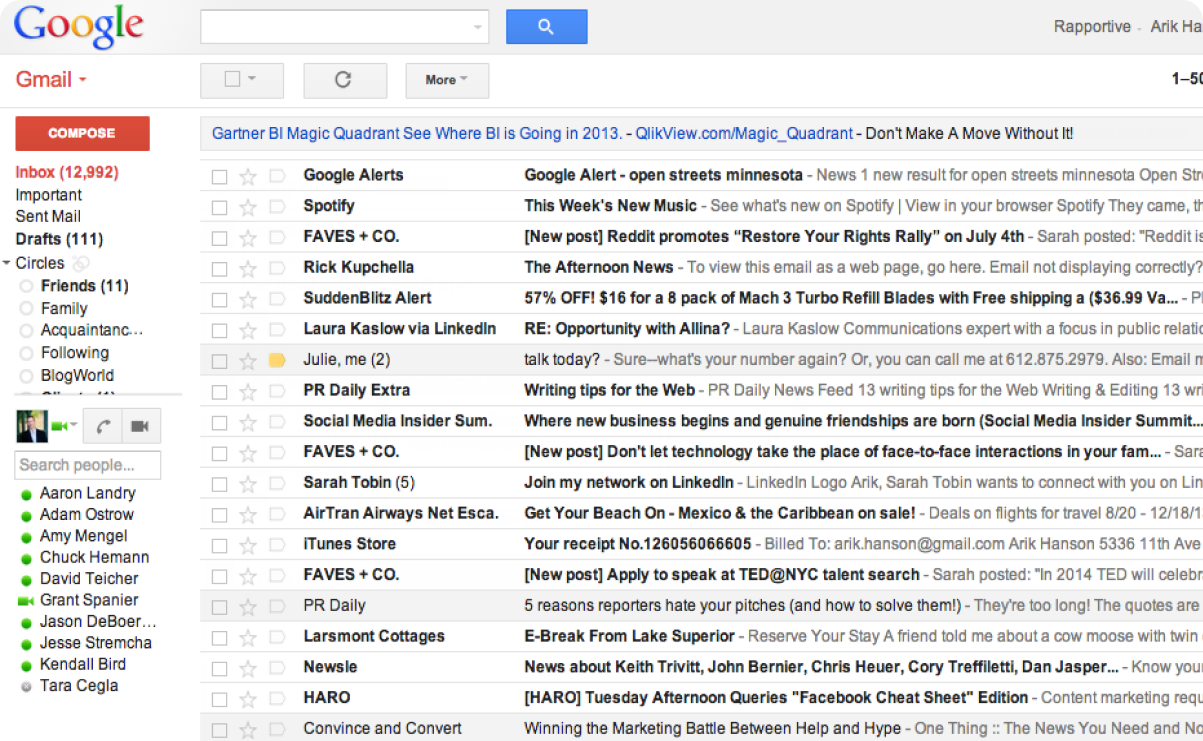Mark the HARO email as important

click(x=277, y=699)
